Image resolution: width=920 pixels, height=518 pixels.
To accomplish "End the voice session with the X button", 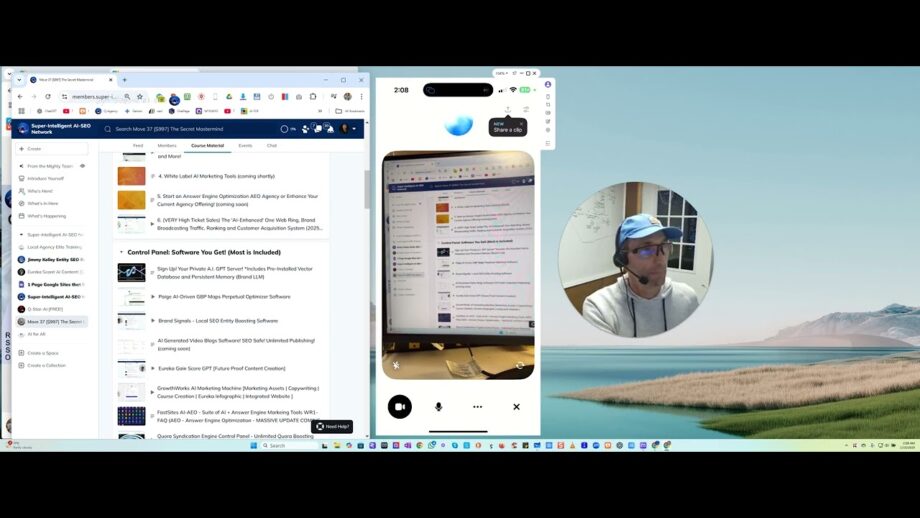I will [516, 407].
